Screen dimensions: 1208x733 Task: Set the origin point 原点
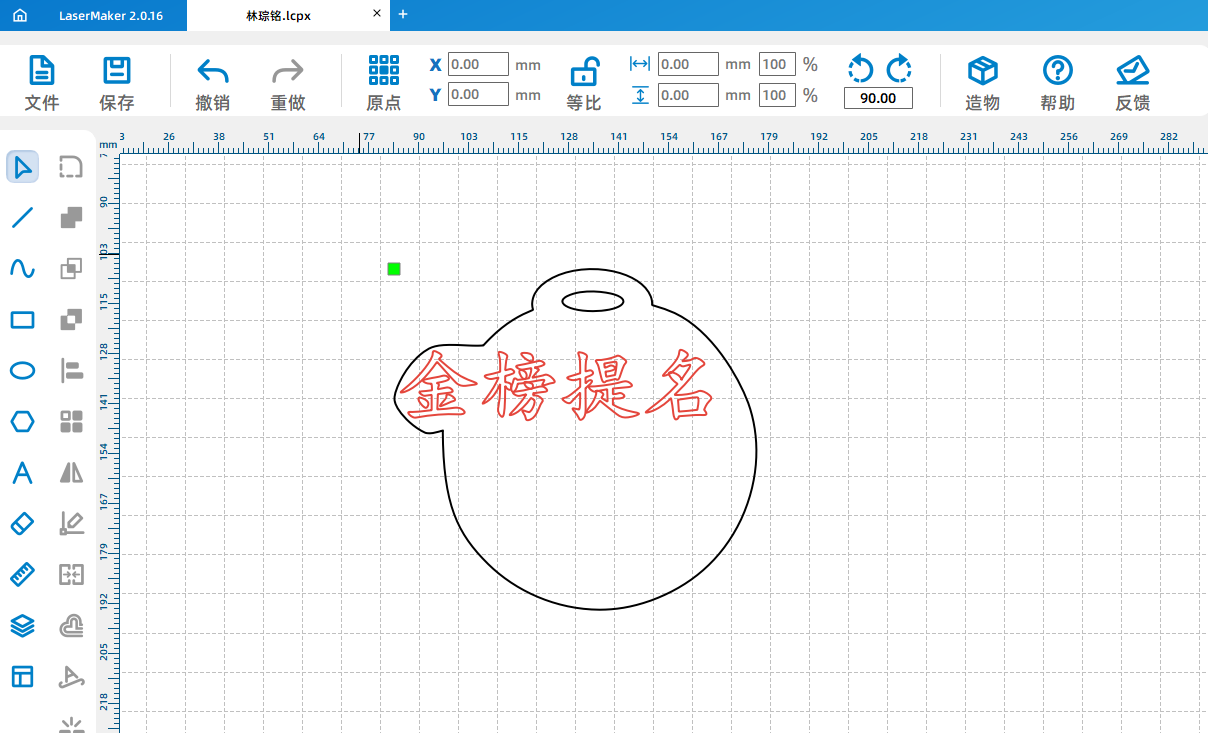(x=384, y=84)
